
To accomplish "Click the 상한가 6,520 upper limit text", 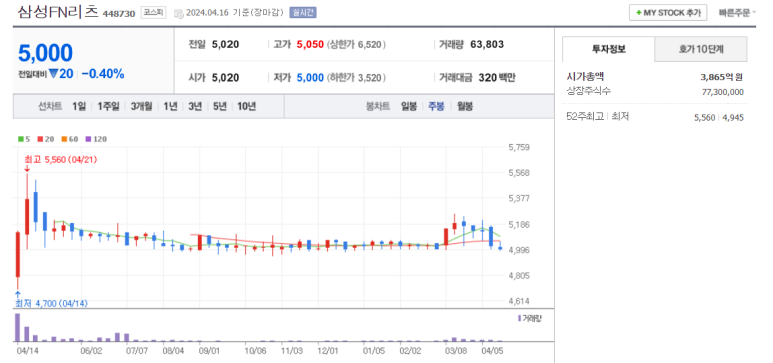I will click(x=356, y=45).
